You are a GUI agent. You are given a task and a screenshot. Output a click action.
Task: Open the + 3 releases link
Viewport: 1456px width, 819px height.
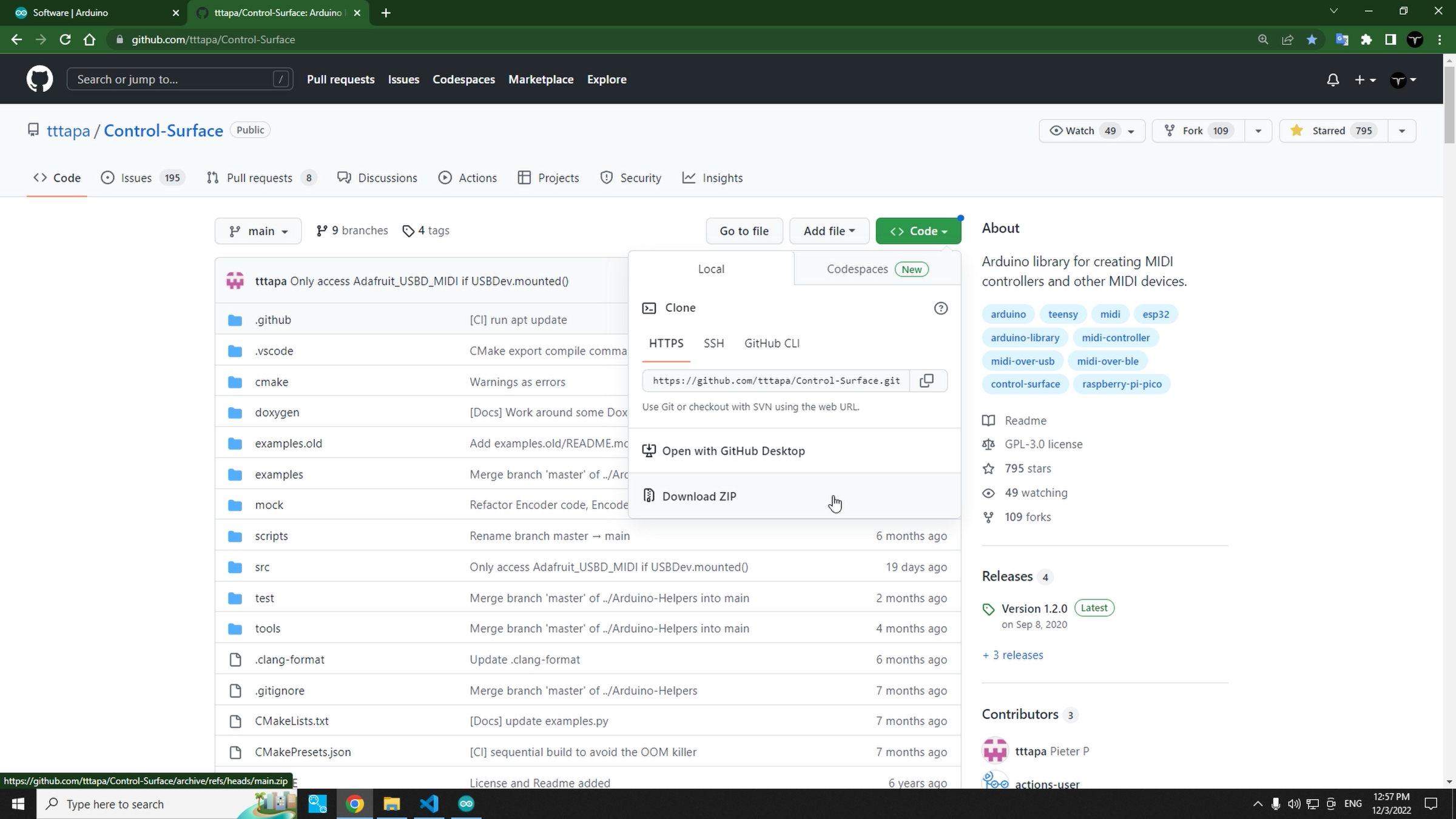(1013, 655)
